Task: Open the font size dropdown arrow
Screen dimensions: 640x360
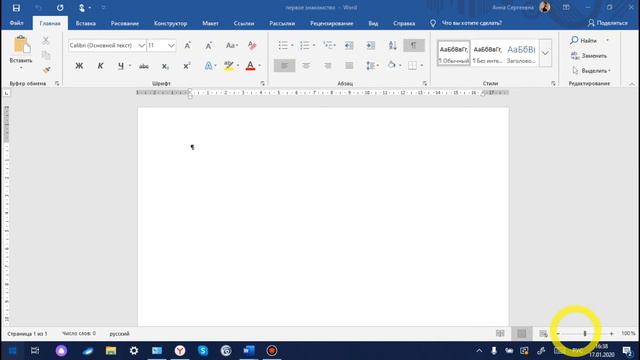Action: click(x=171, y=45)
